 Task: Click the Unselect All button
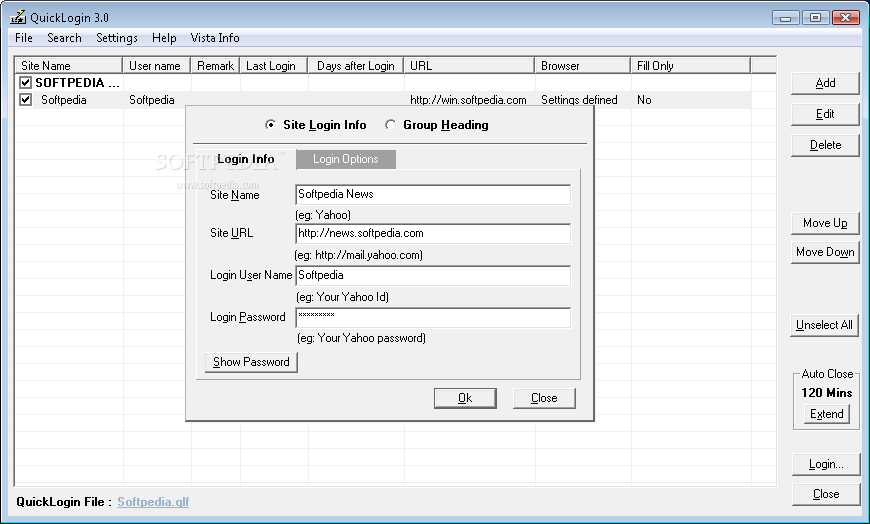(825, 325)
